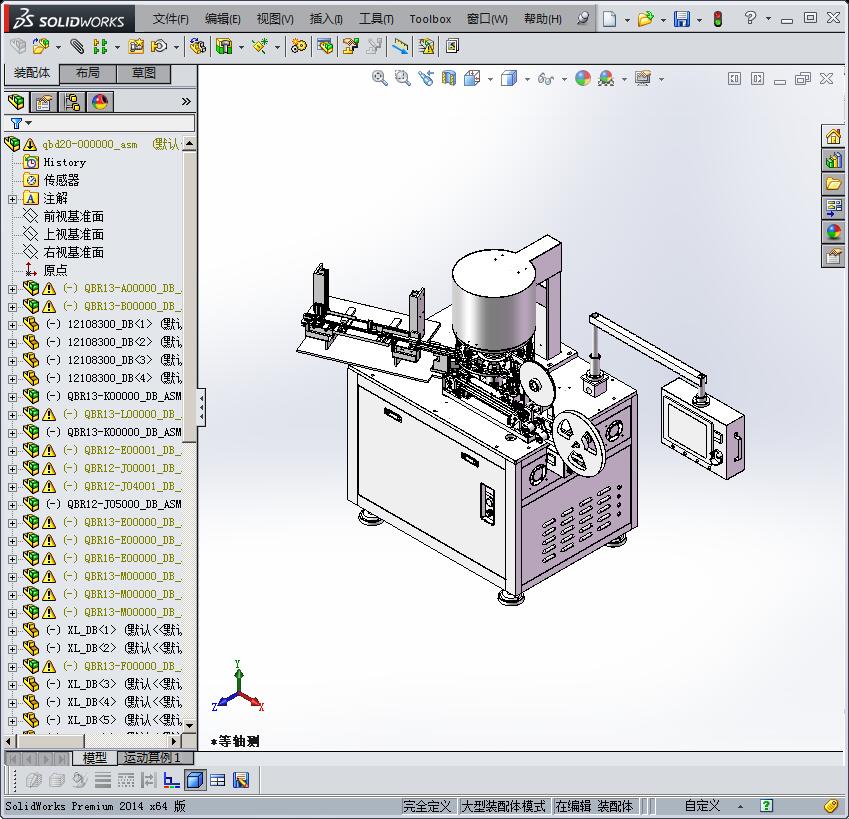849x819 pixels.
Task: Select the FeatureManager design tree icon
Action: click(x=16, y=101)
